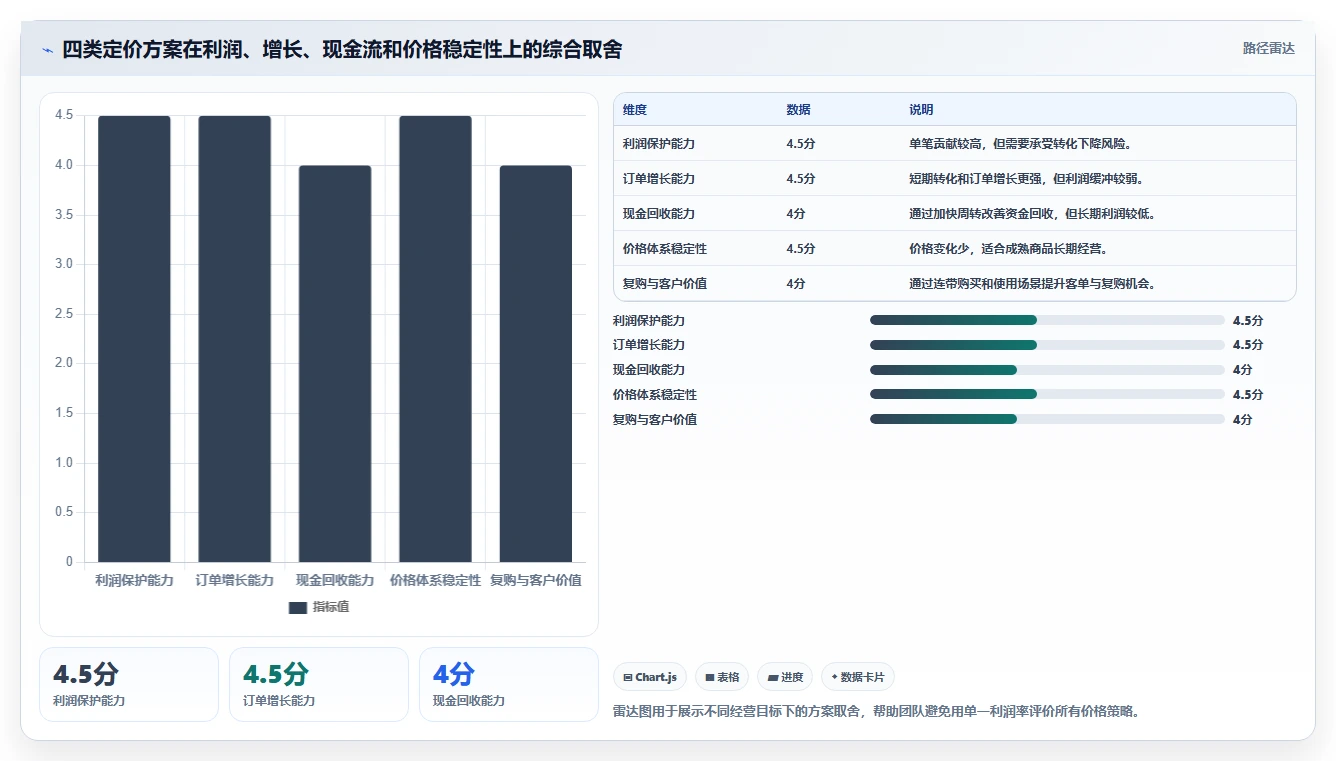Click the 订单增长能力 bar in the chart

pos(234,339)
